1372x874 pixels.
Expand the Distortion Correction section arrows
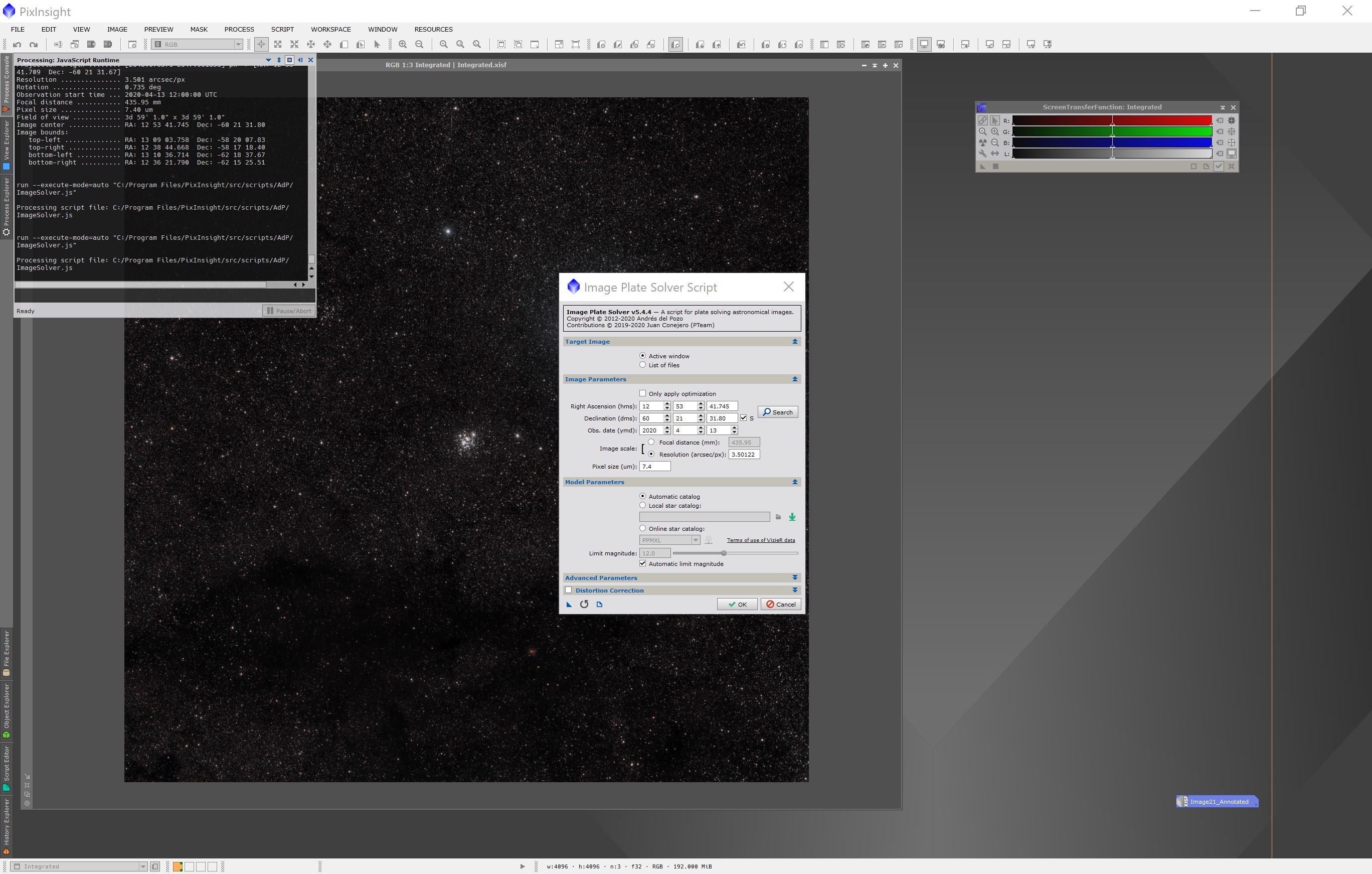click(795, 590)
